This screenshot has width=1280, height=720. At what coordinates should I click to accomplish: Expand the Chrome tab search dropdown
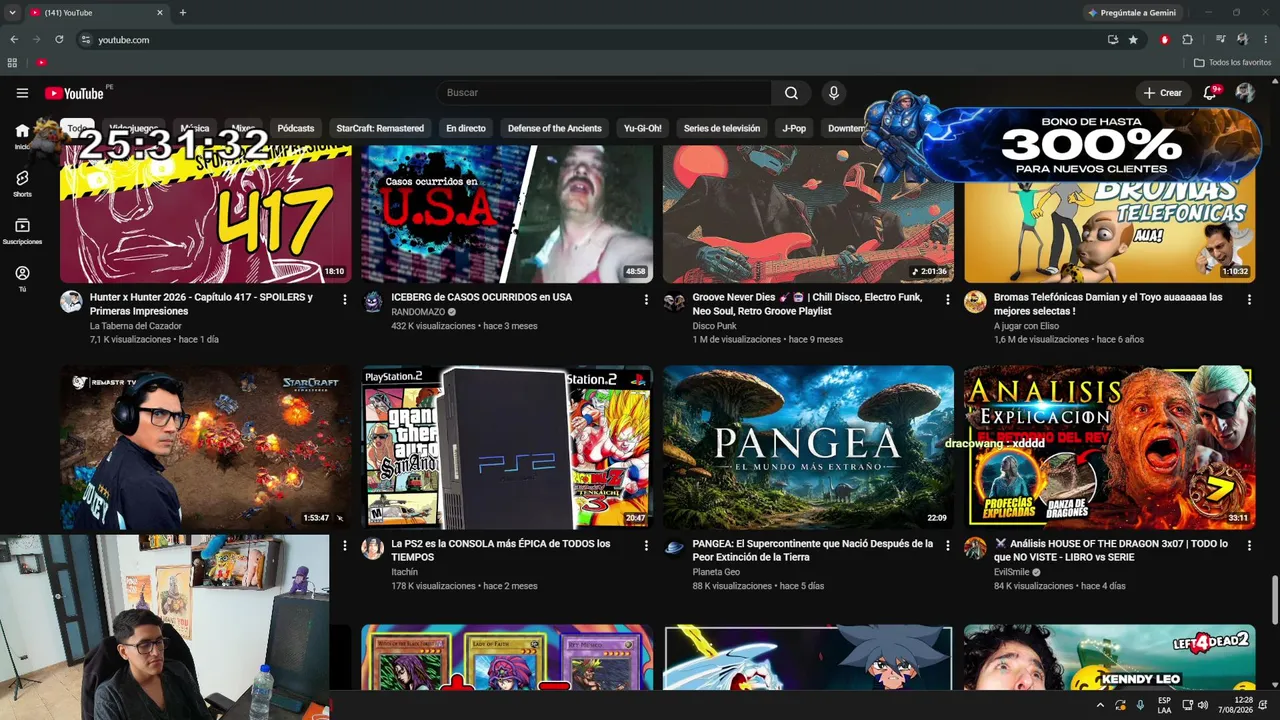tap(12, 13)
